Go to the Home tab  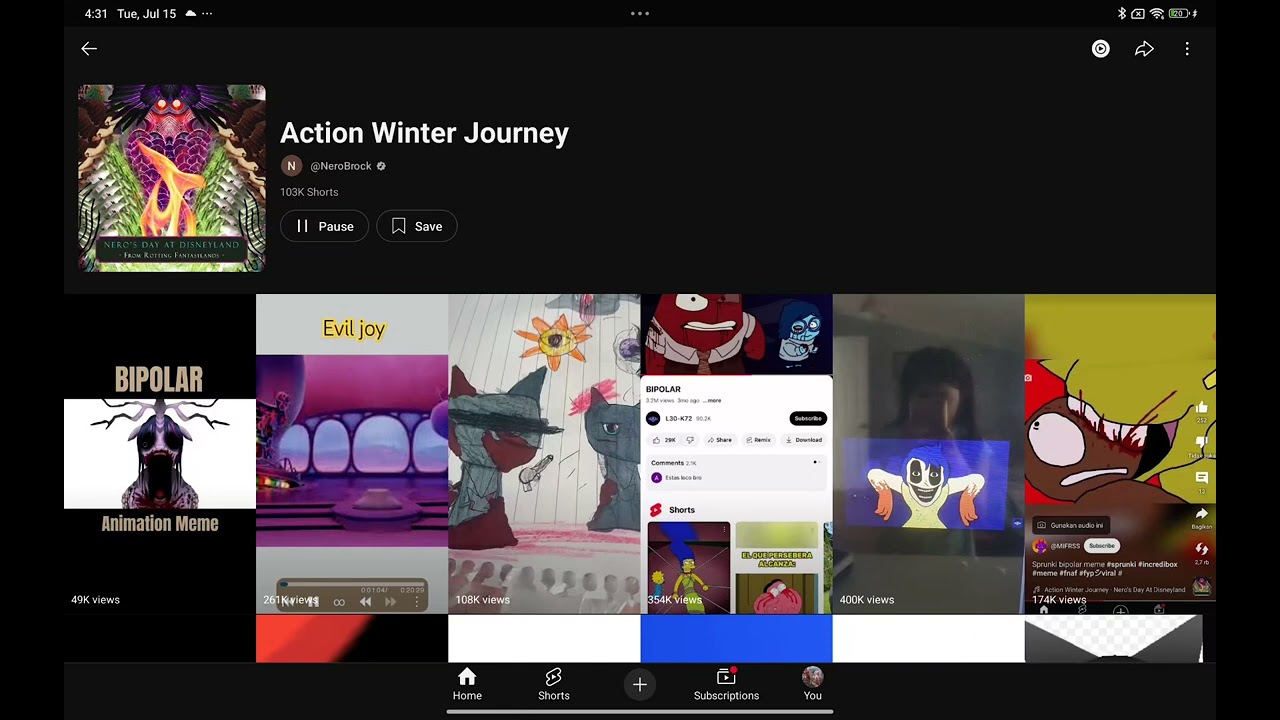tap(467, 685)
